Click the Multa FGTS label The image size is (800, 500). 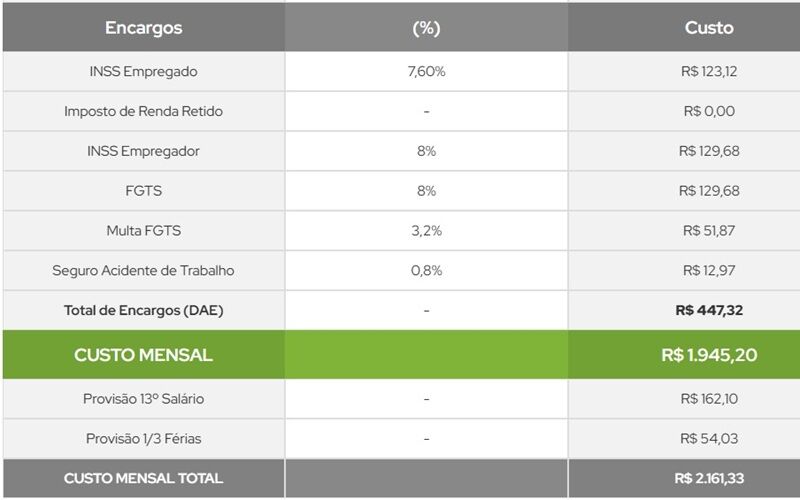click(143, 231)
